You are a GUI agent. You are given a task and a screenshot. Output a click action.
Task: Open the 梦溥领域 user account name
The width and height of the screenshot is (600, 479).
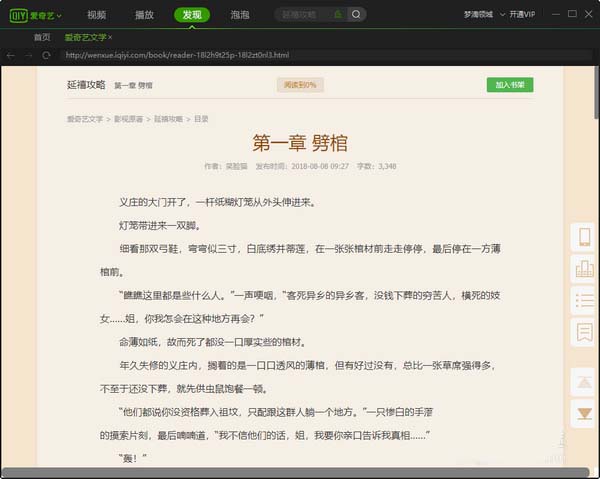click(x=478, y=15)
